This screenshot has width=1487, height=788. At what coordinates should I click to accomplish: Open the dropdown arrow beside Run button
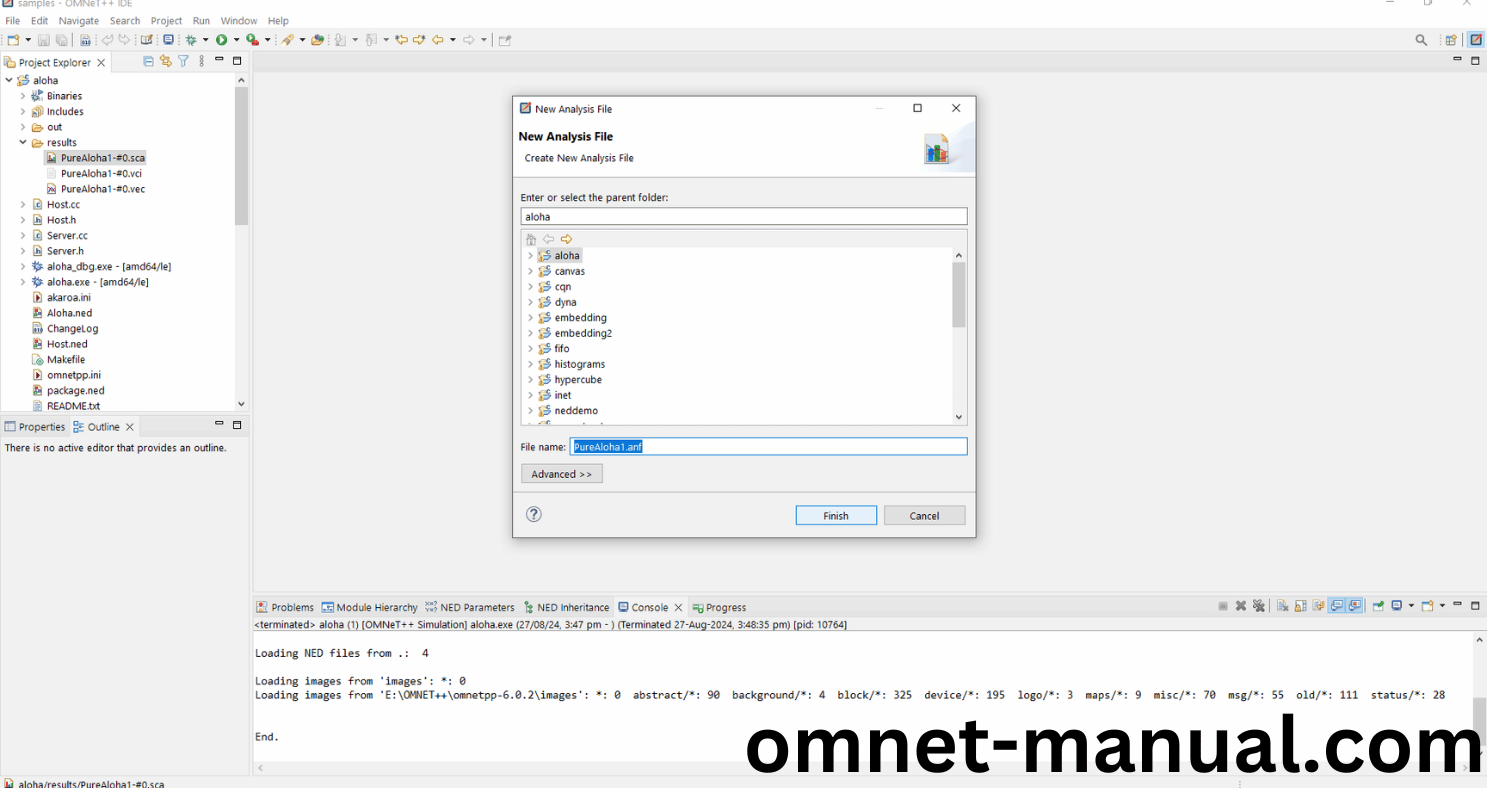pyautogui.click(x=236, y=40)
